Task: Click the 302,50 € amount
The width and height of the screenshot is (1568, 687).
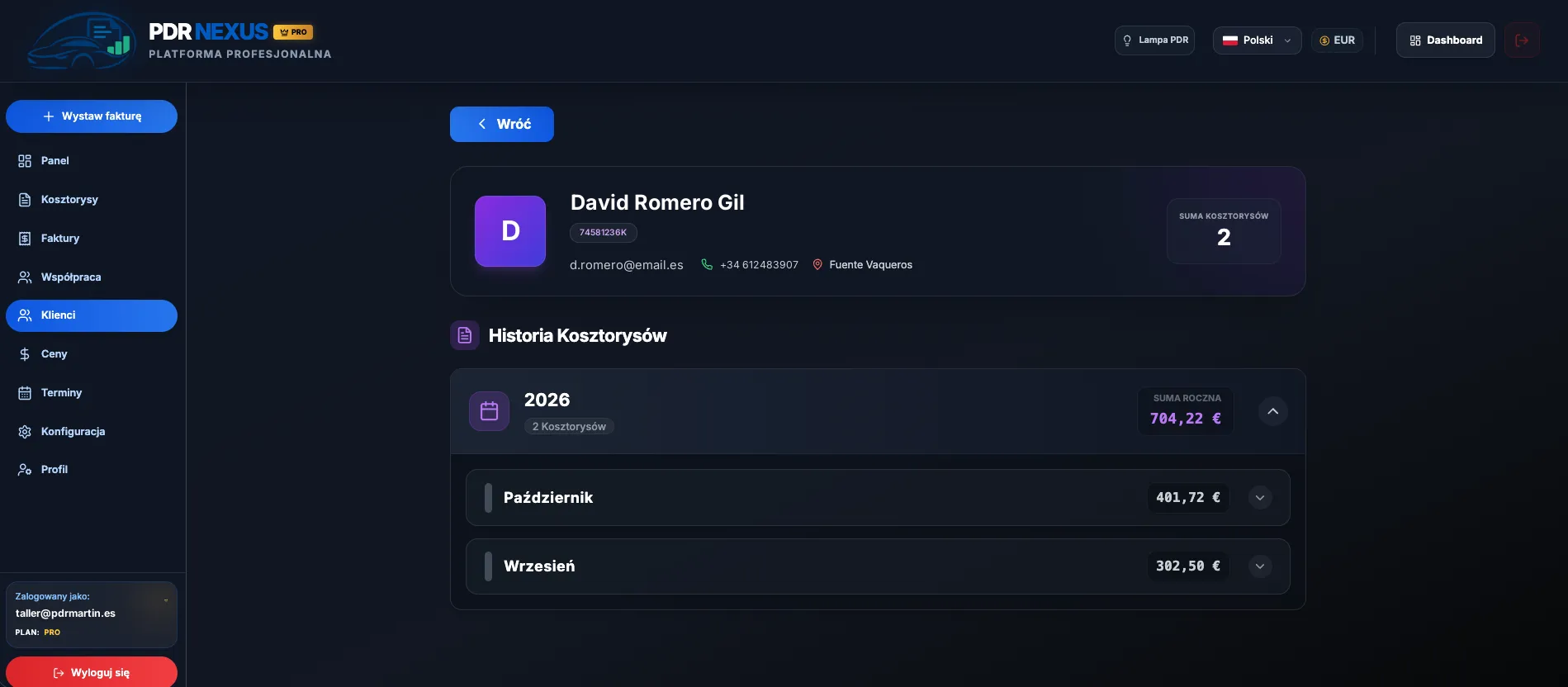Action: coord(1188,566)
